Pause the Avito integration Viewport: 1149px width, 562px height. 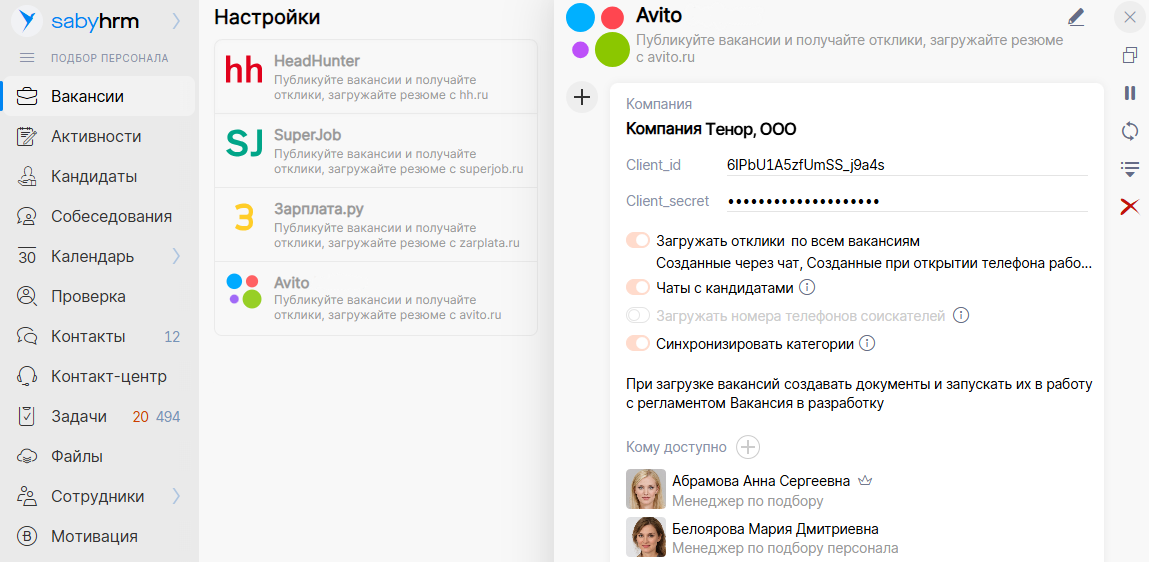pyautogui.click(x=1130, y=93)
